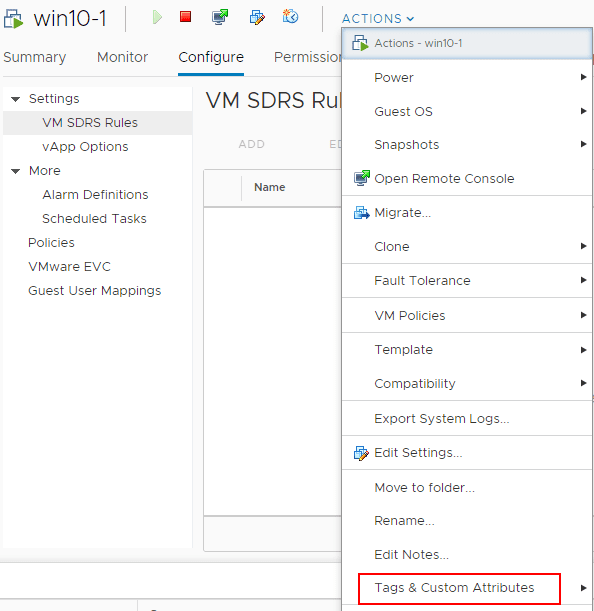Click the red Power Off stop icon
The height and width of the screenshot is (611, 594).
click(x=186, y=17)
